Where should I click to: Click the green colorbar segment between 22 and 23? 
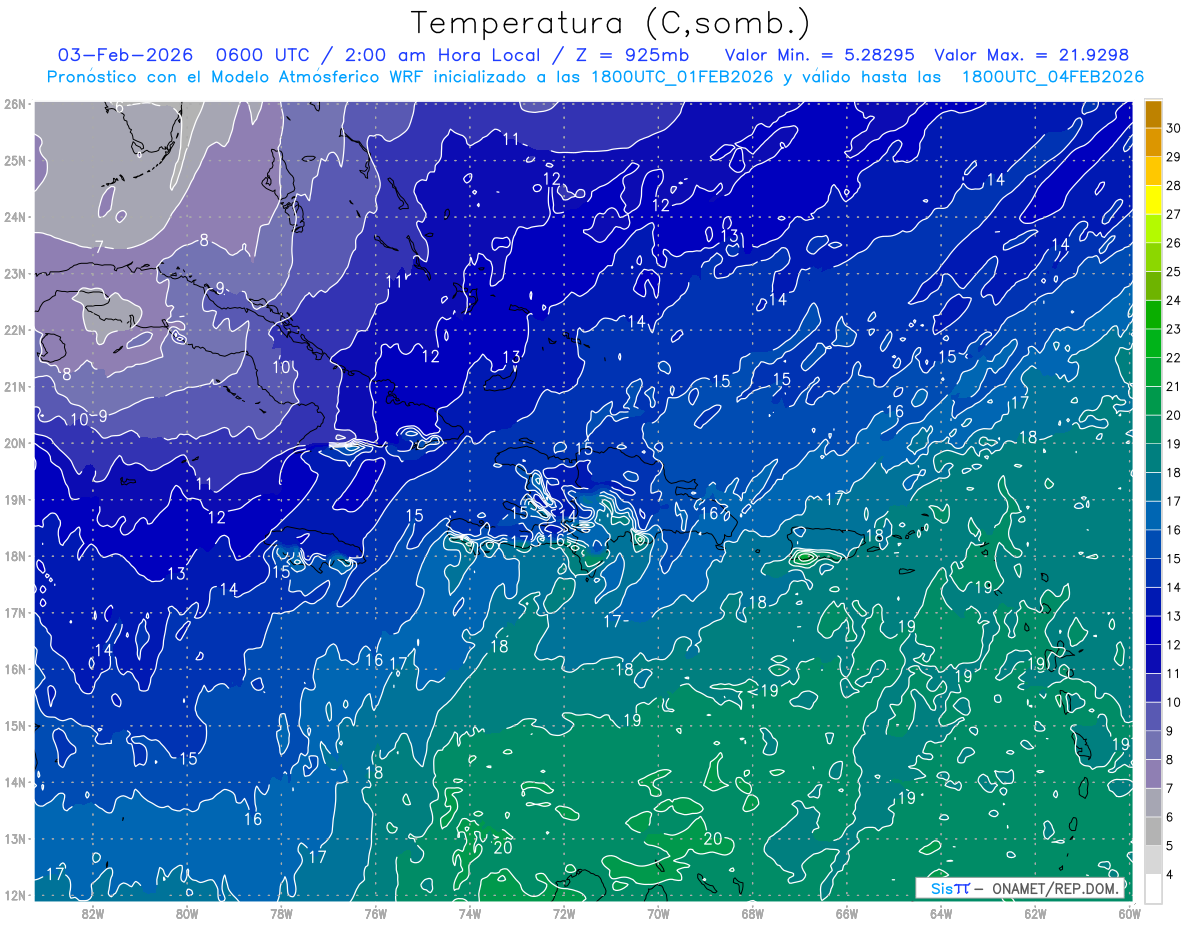(x=1153, y=343)
